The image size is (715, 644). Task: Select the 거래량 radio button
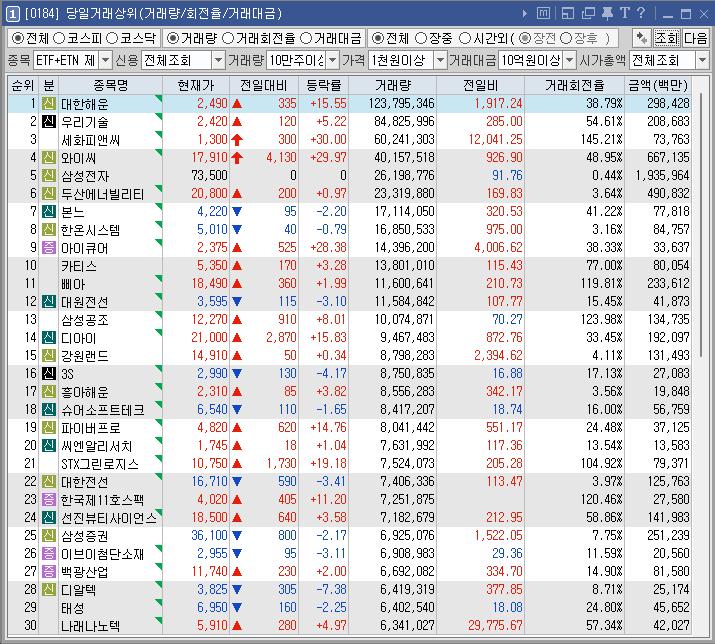173,38
